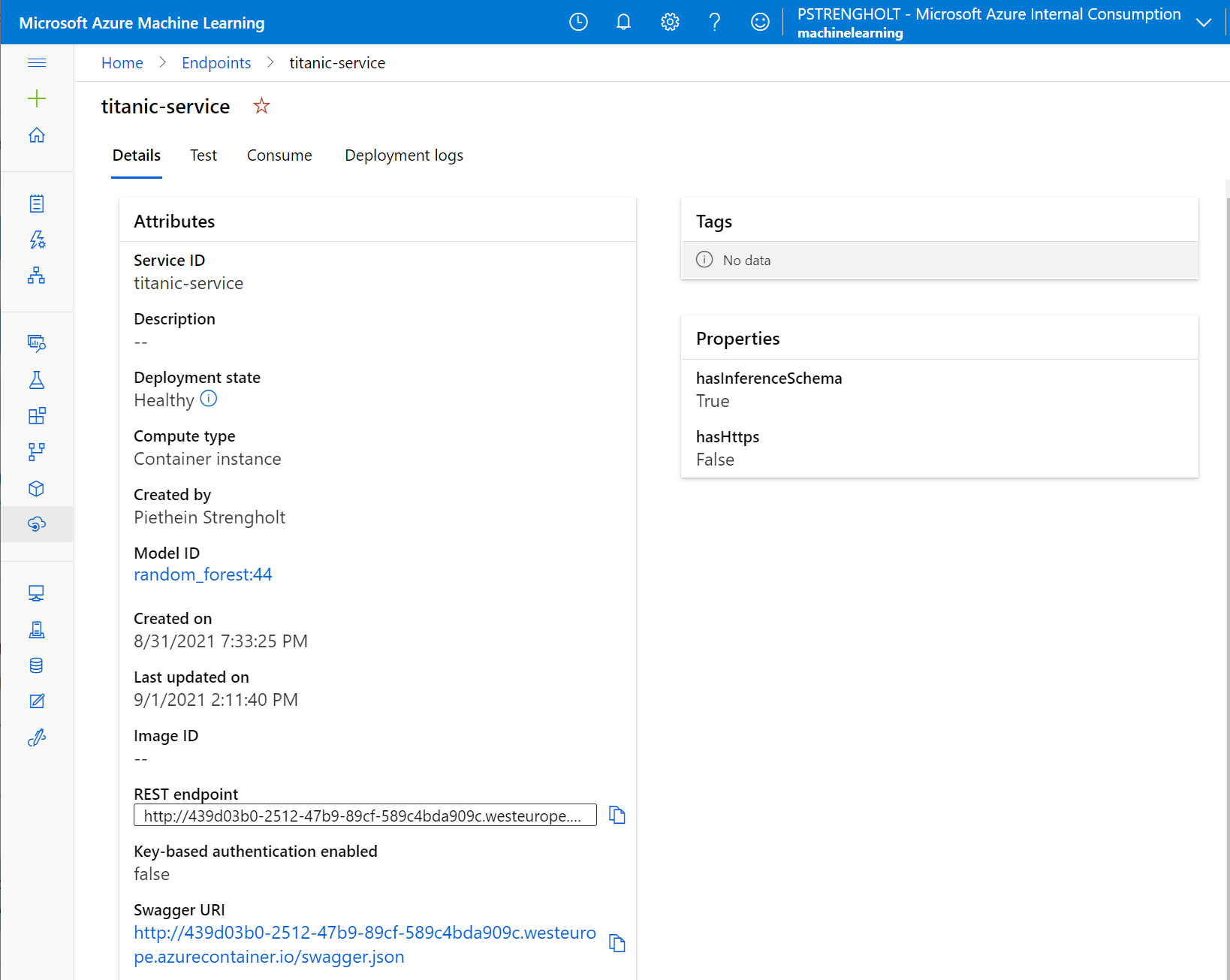Viewport: 1230px width, 980px height.
Task: Switch to the Test tab
Action: 203,155
